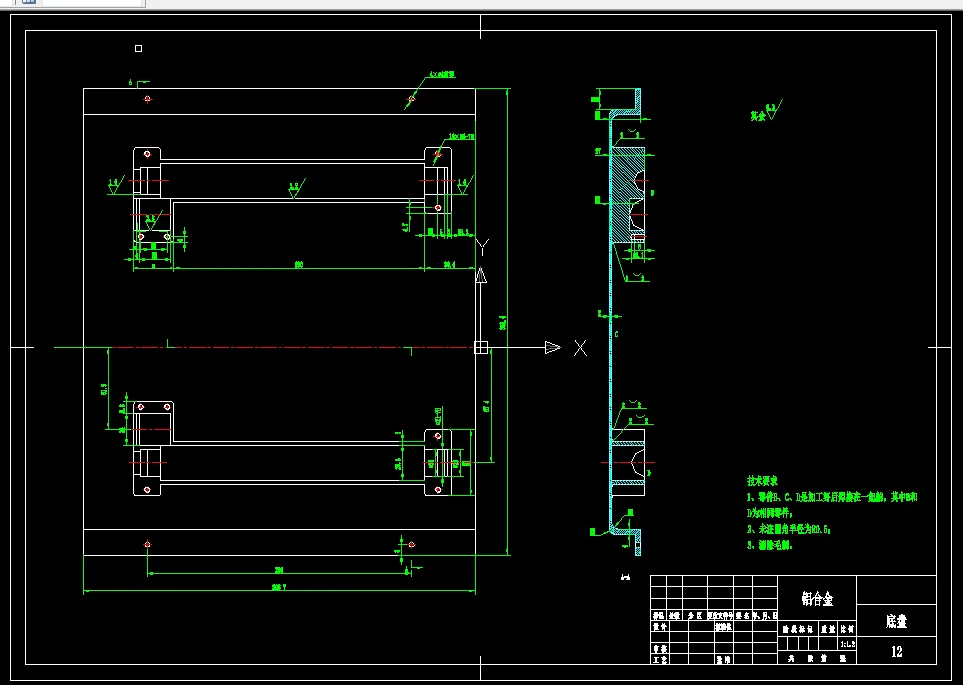Click the Y axis arrowhead of the UCS
The image size is (963, 685).
click(481, 275)
